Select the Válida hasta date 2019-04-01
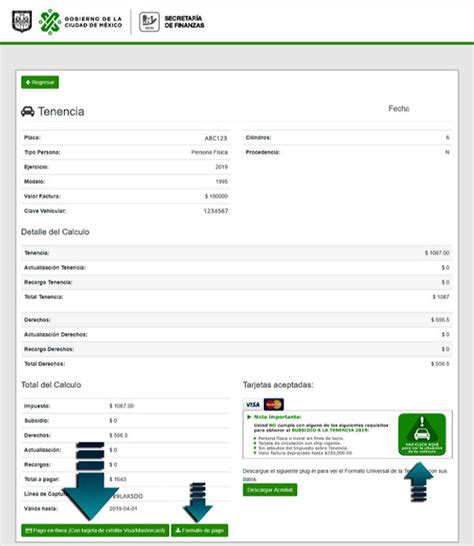This screenshot has width=474, height=546. 123,509
